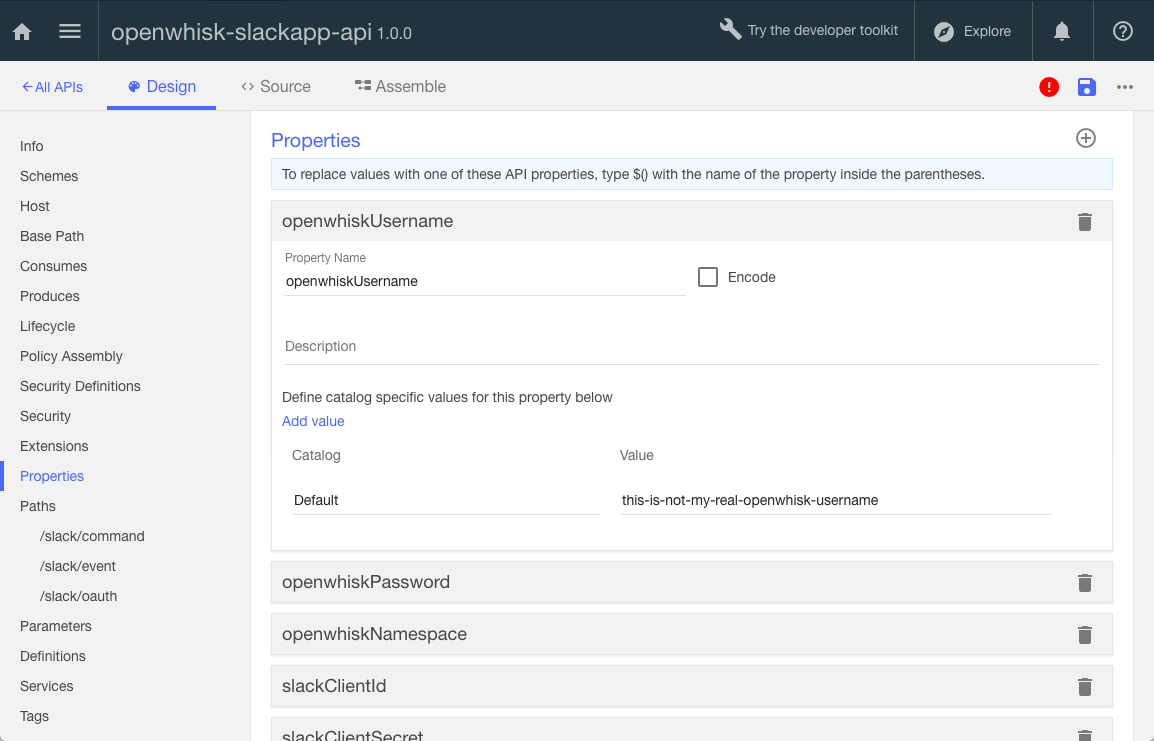The image size is (1154, 741).
Task: Enable the Encode checkbox
Action: click(708, 278)
